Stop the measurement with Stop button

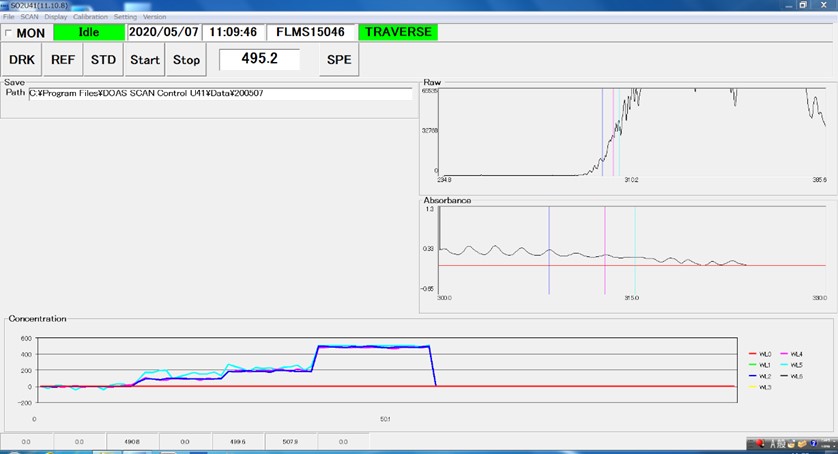tap(186, 59)
